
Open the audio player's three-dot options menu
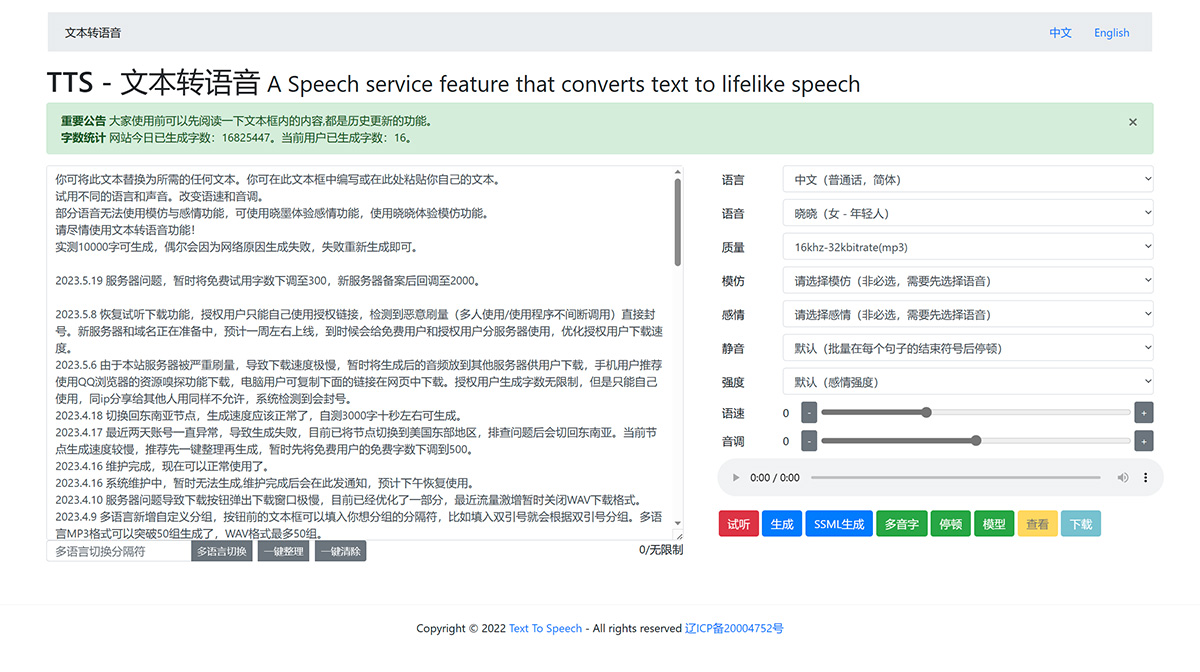click(x=1145, y=477)
